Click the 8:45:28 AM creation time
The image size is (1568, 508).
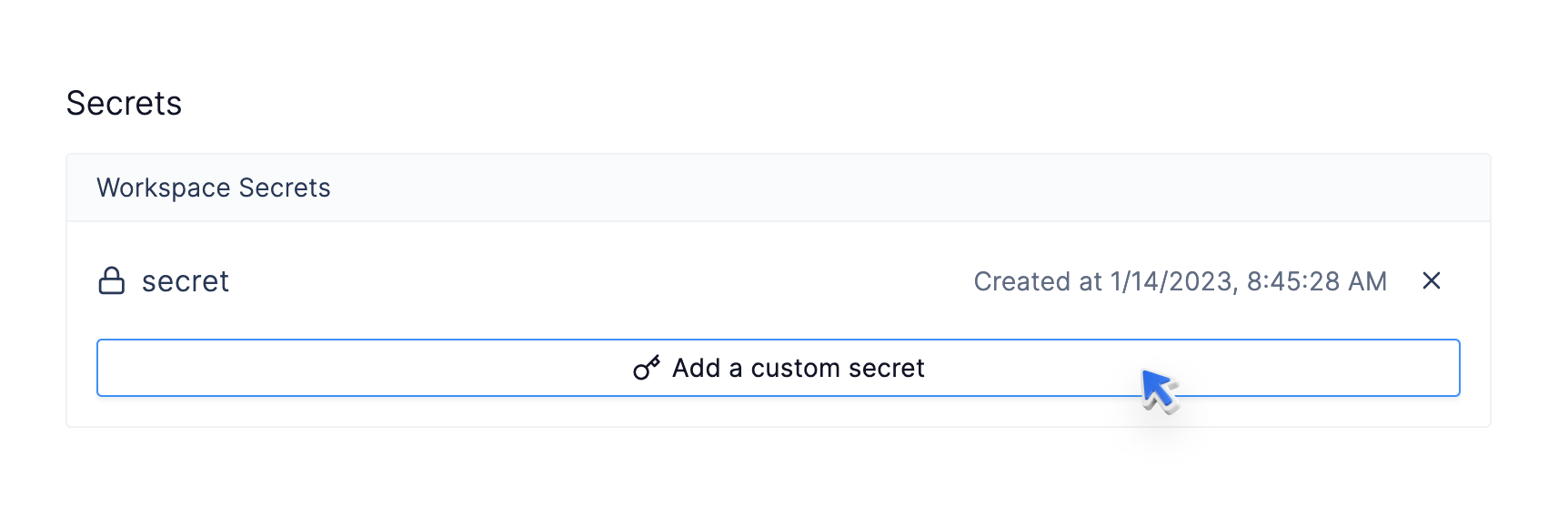pyautogui.click(x=1316, y=281)
